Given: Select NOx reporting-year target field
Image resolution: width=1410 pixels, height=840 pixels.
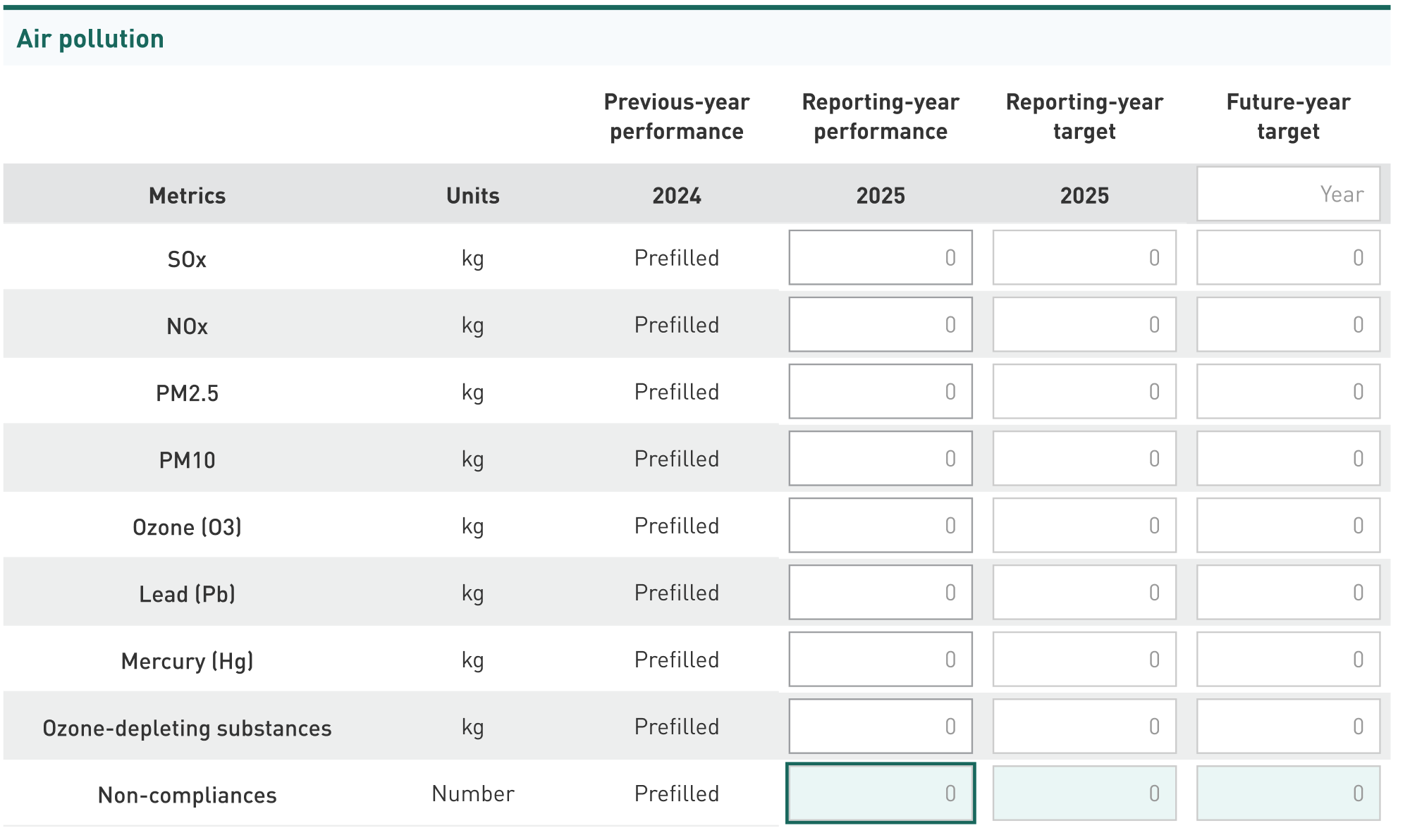Looking at the screenshot, I should [1084, 324].
